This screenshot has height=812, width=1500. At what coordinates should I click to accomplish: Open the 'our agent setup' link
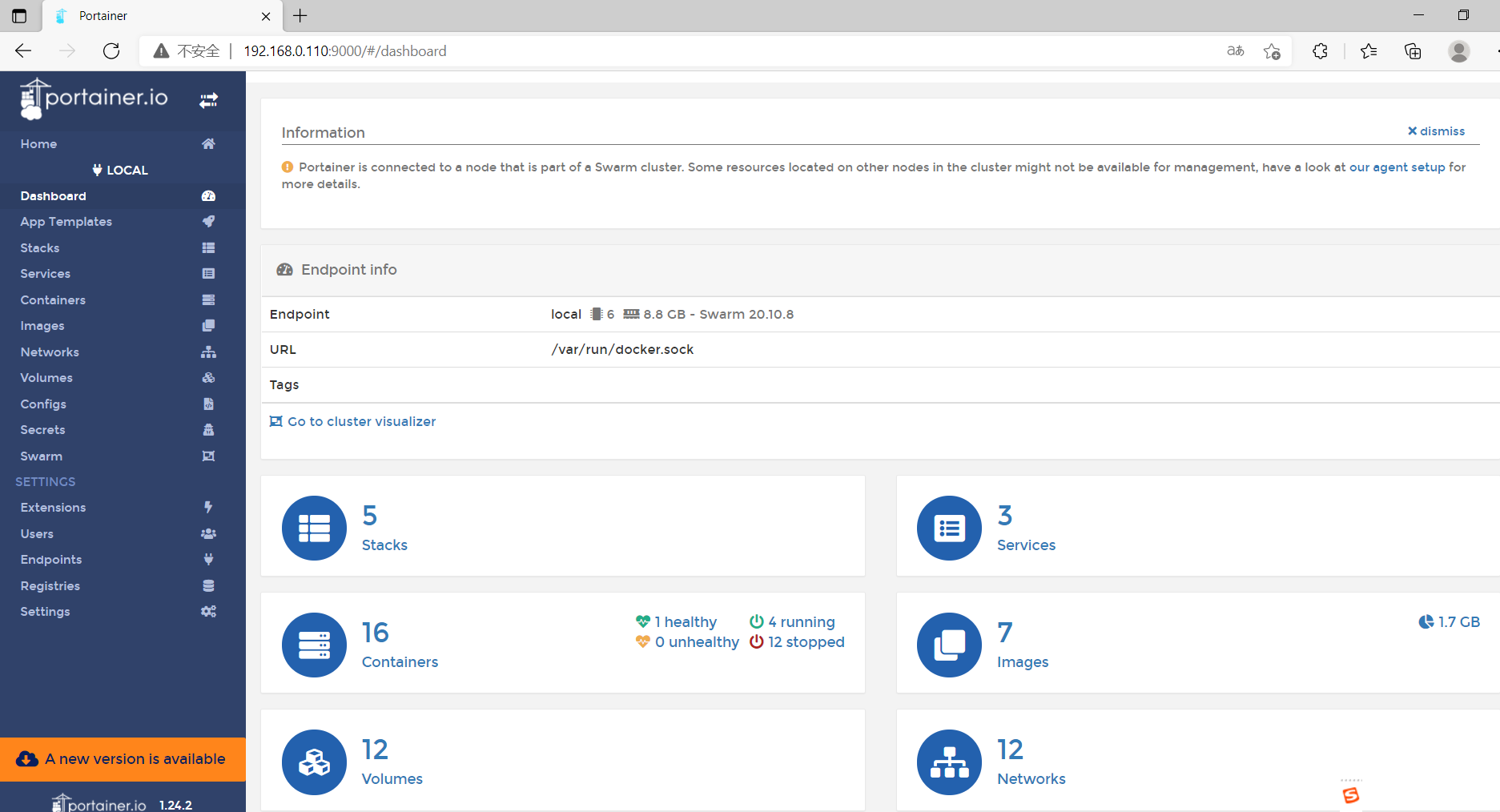(x=1397, y=167)
